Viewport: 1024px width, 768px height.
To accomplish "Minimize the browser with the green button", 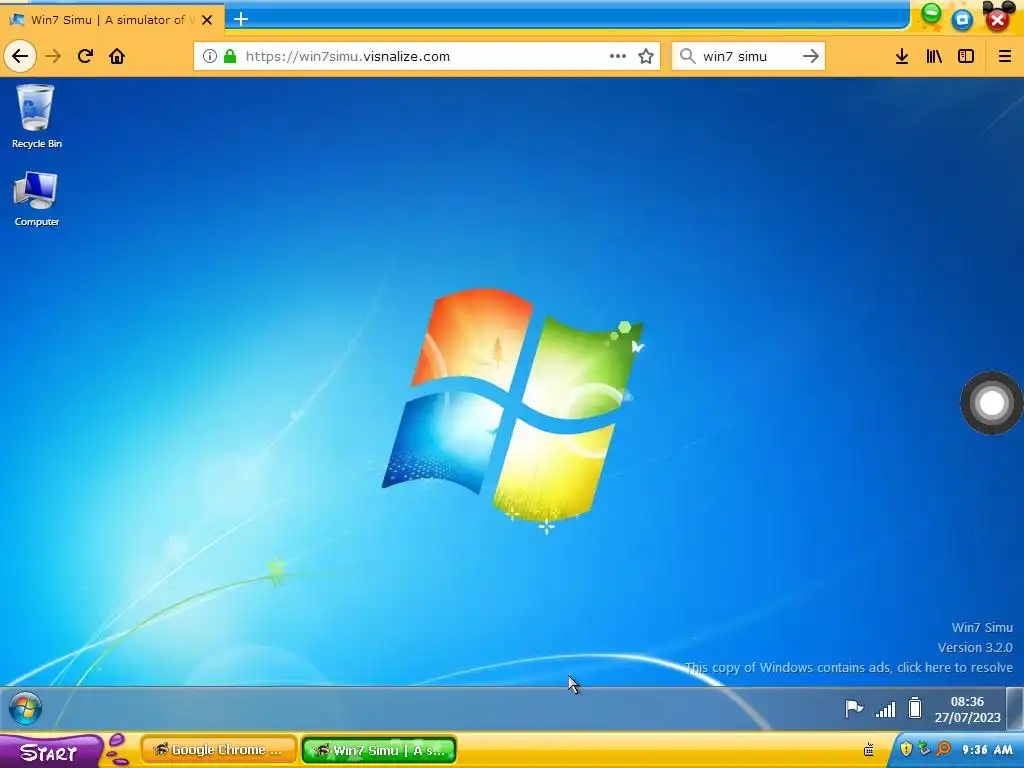I will pos(931,14).
